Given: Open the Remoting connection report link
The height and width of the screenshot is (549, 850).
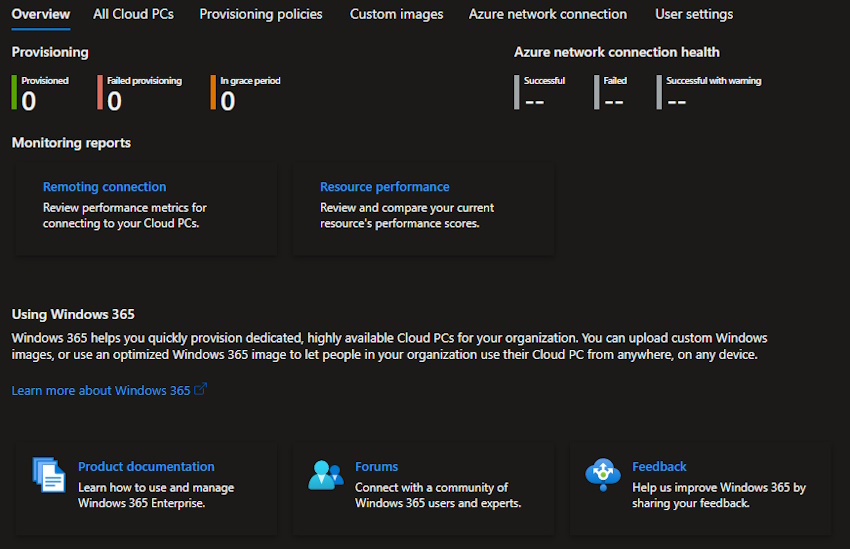Looking at the screenshot, I should (x=105, y=187).
